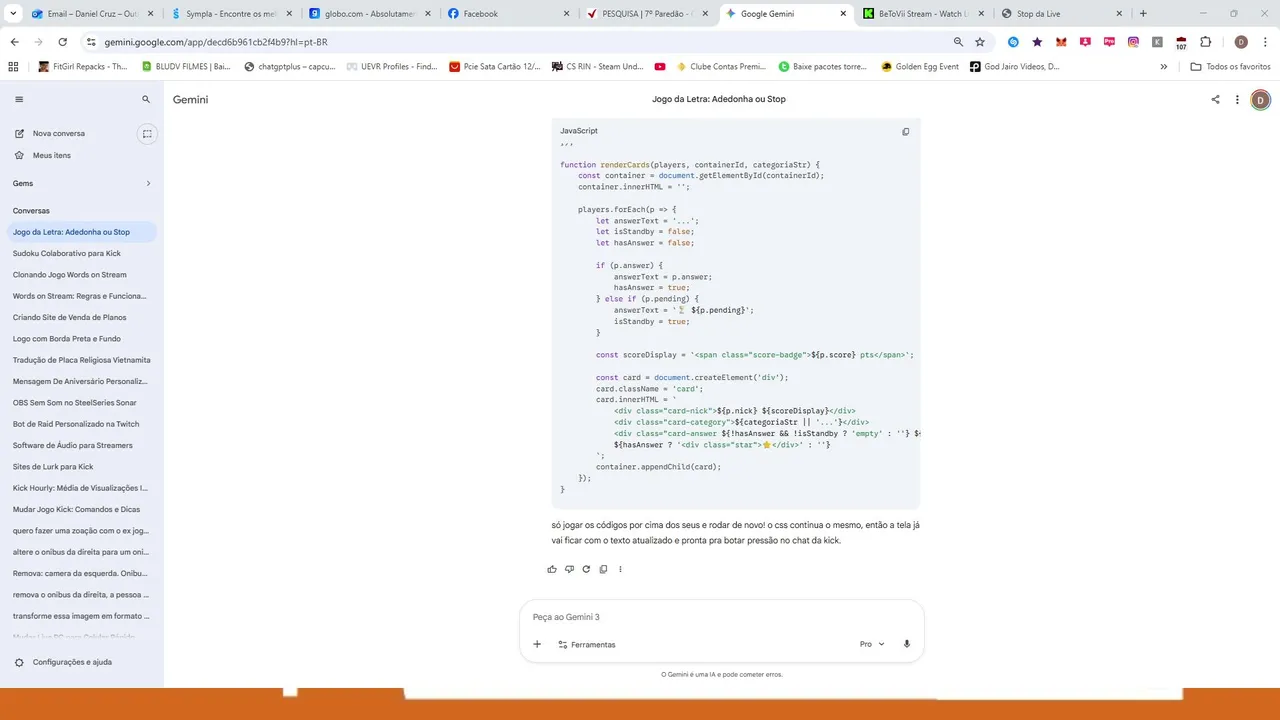The width and height of the screenshot is (1280, 720).
Task: Open Software de Áudio para Streamers conversation
Action: pyautogui.click(x=80, y=445)
